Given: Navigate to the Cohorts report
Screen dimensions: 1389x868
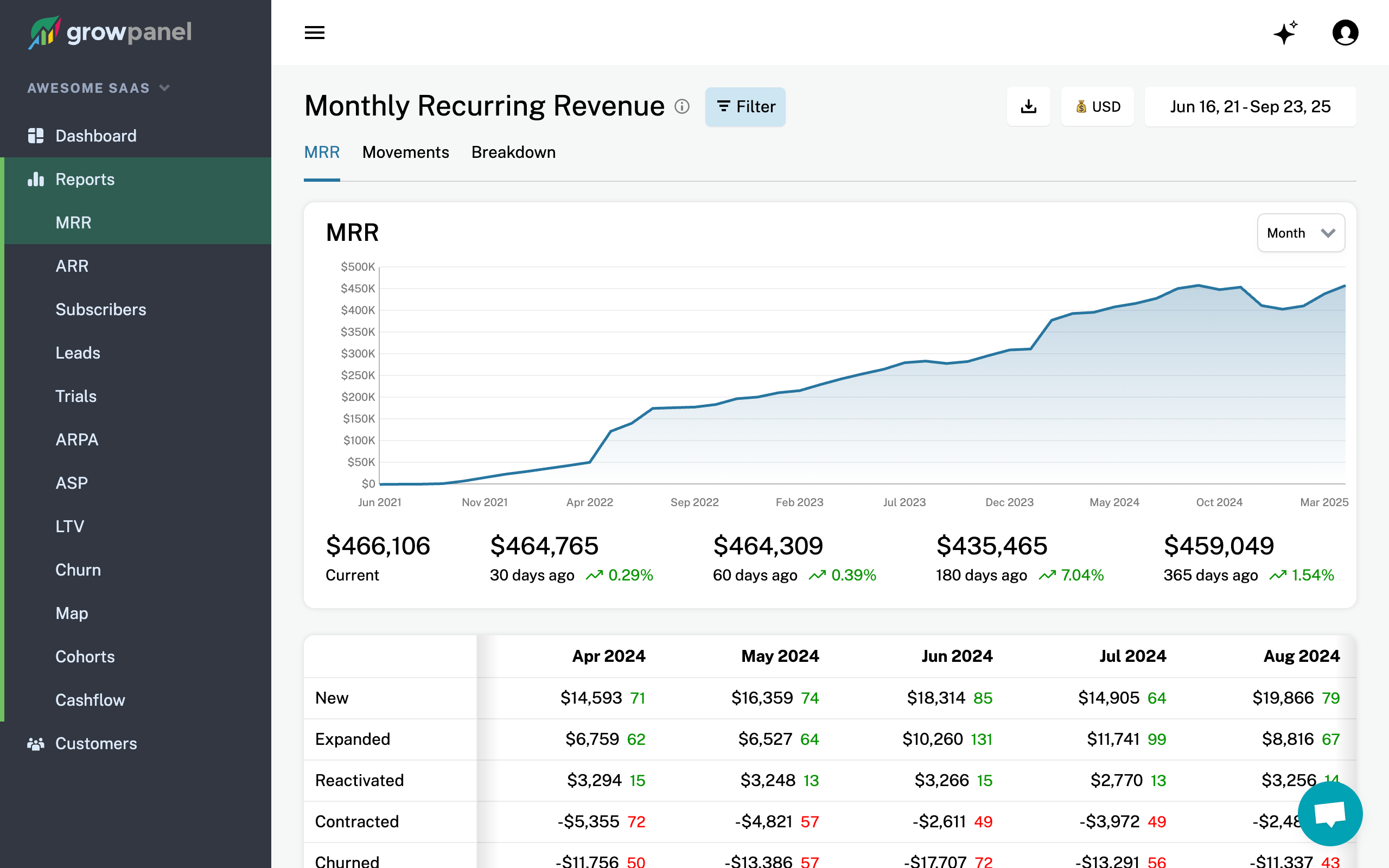Looking at the screenshot, I should click(85, 656).
